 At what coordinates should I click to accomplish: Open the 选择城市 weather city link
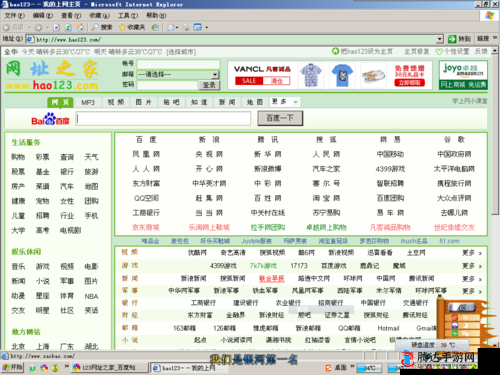[181, 52]
